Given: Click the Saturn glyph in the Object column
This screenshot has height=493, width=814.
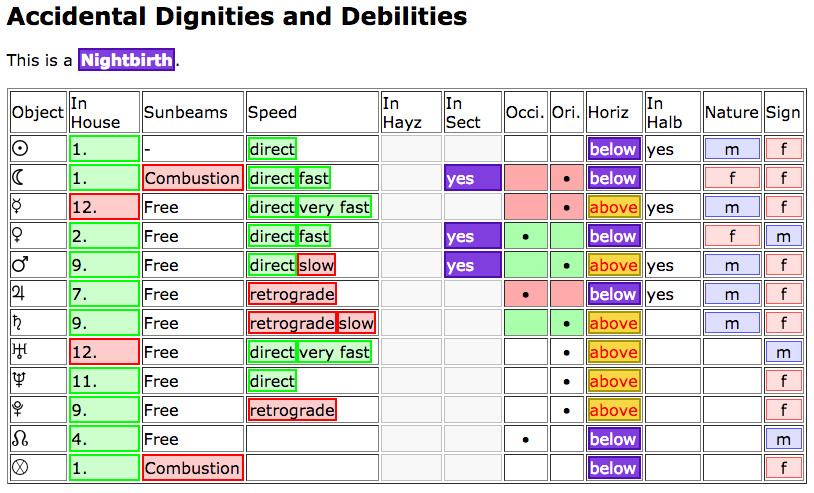Looking at the screenshot, I should tap(17, 323).
